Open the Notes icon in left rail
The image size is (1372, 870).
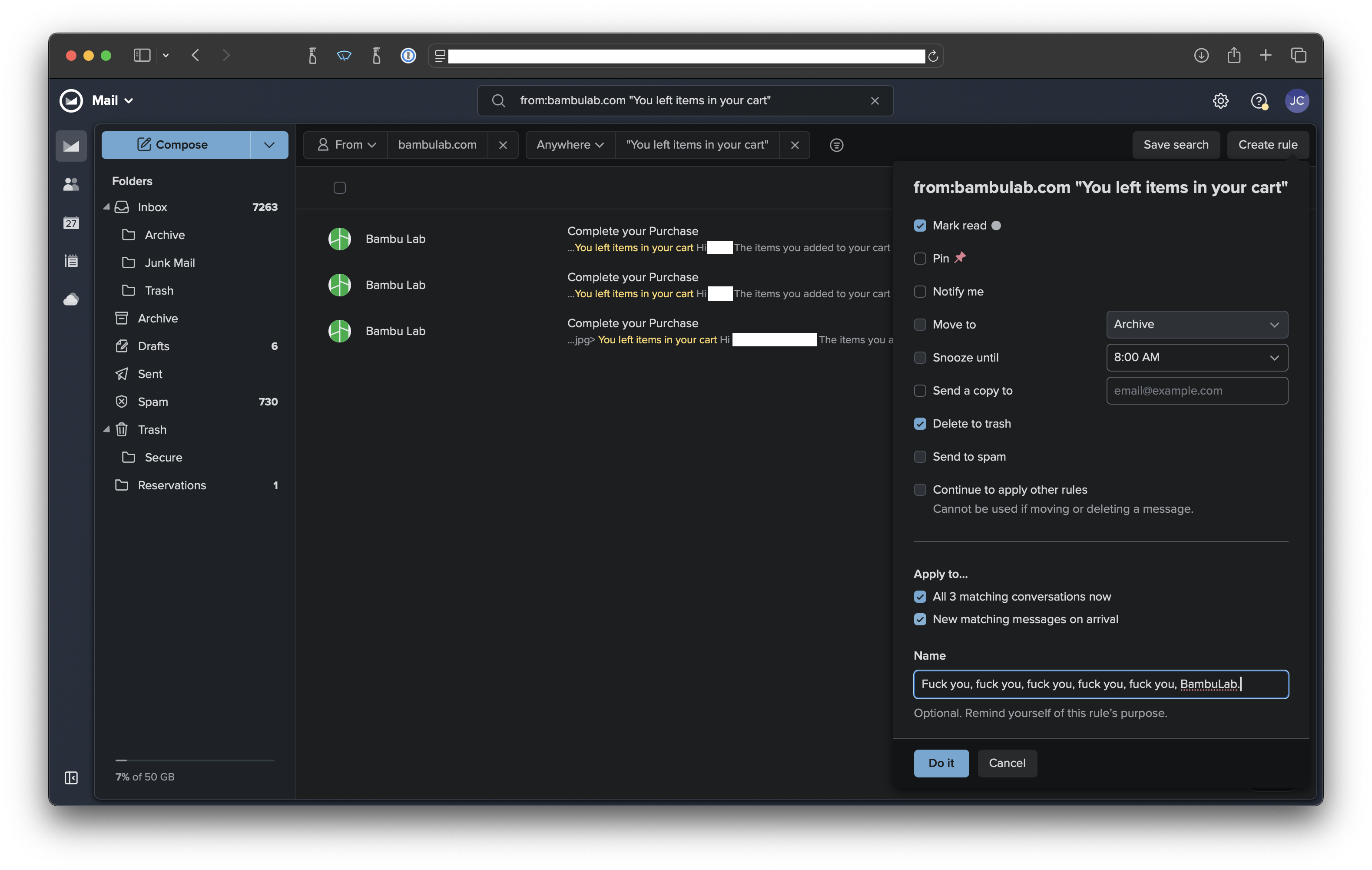71,261
